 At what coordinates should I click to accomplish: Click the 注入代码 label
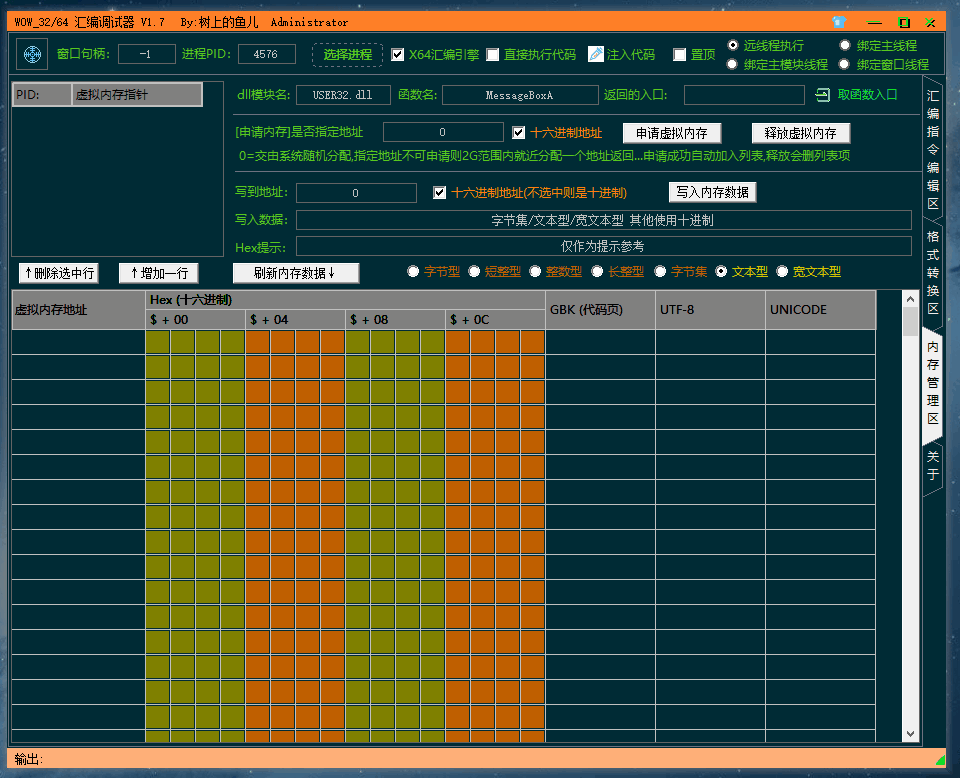(x=631, y=54)
